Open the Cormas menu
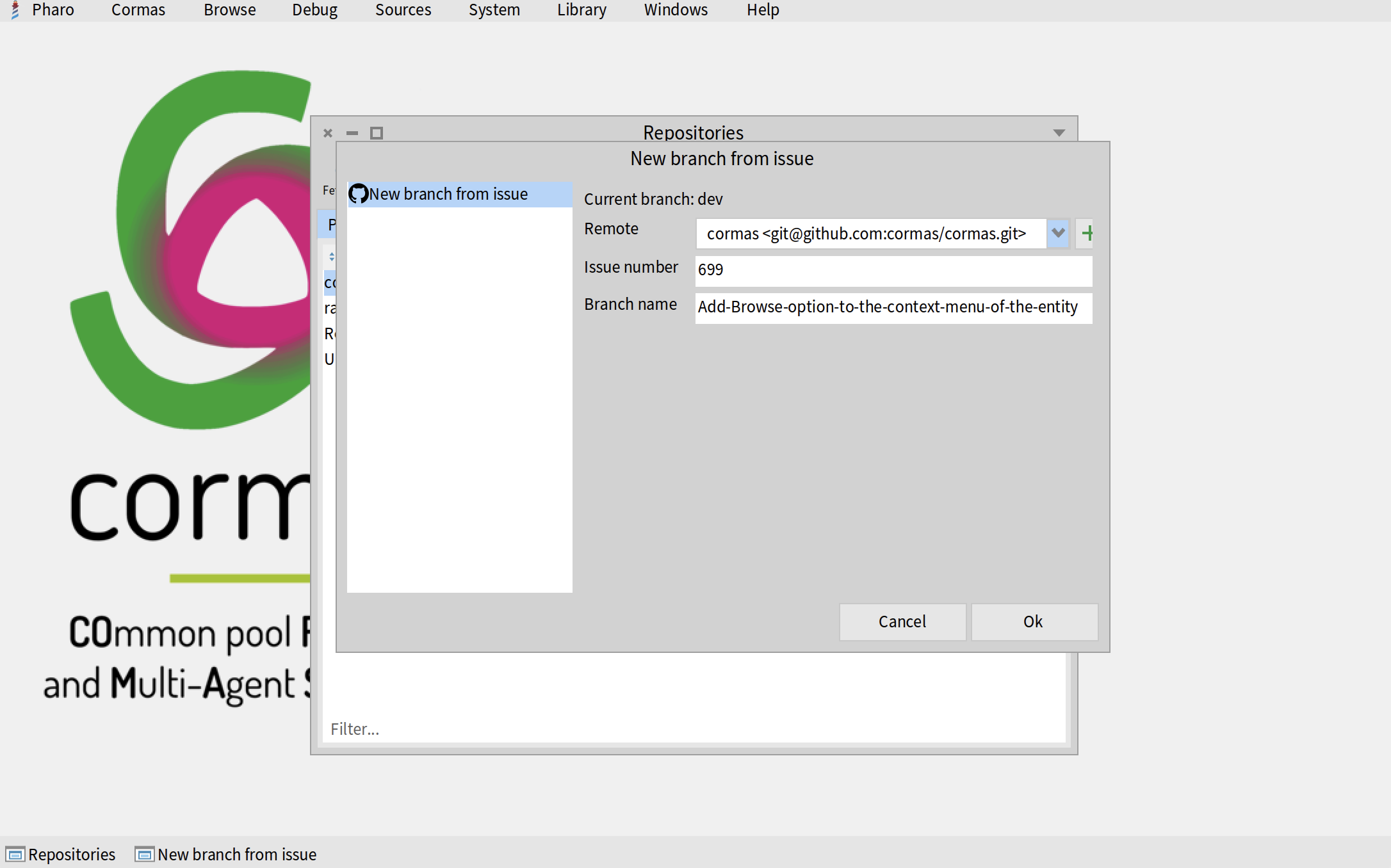This screenshot has width=1391, height=868. coord(138,10)
